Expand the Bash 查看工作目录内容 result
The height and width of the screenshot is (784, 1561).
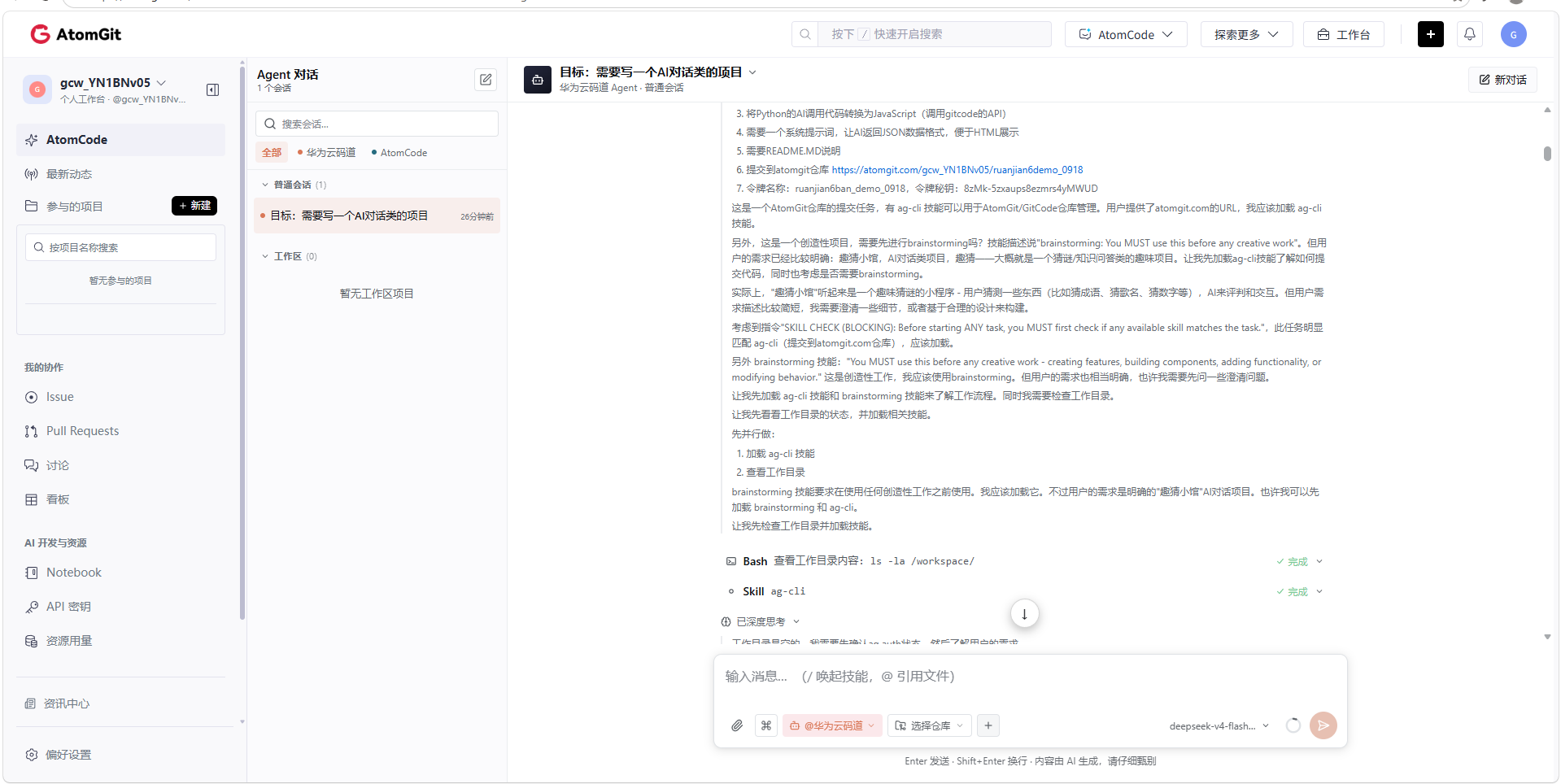1319,561
